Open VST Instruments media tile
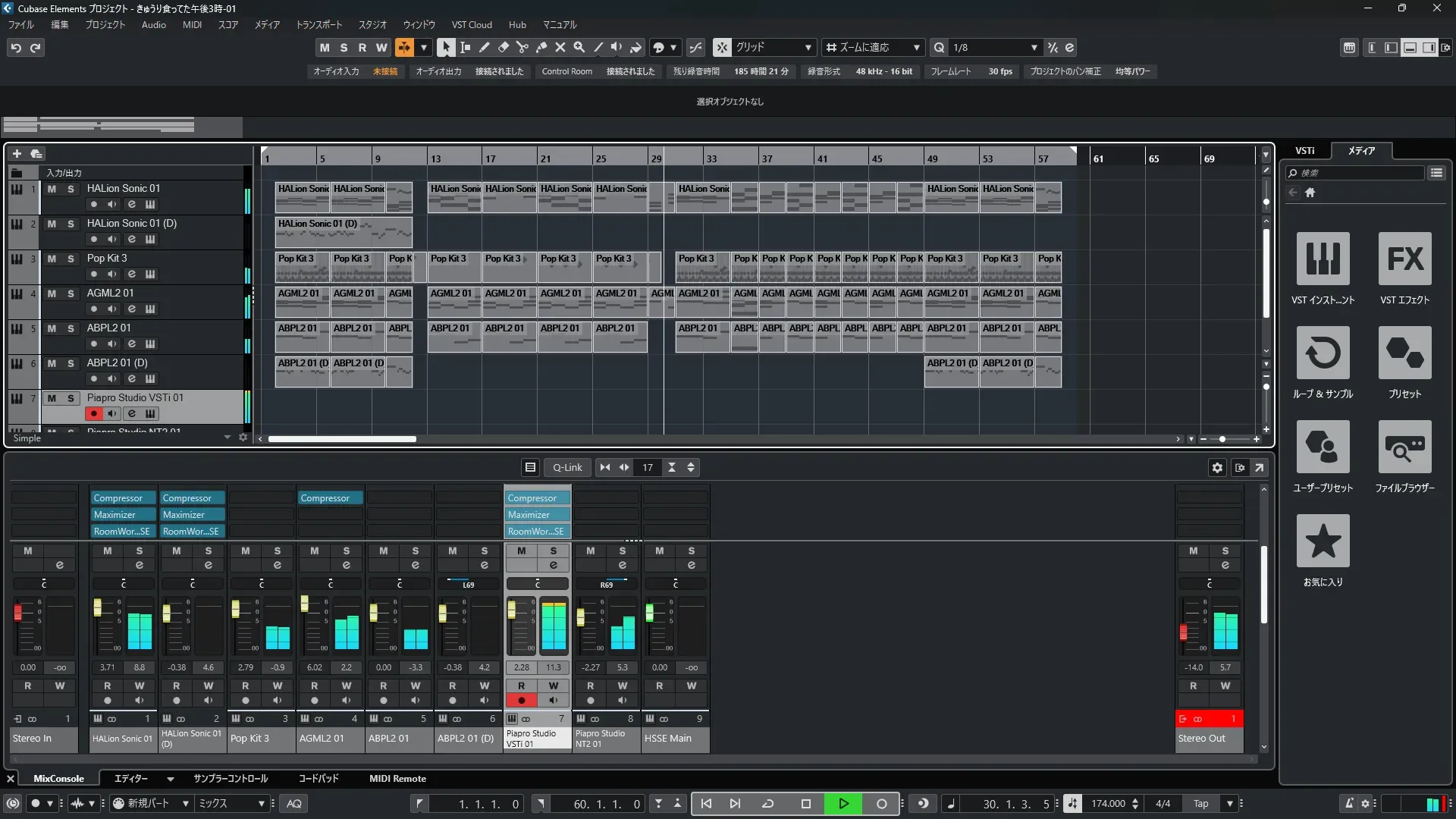Viewport: 1456px width, 819px height. [1323, 259]
